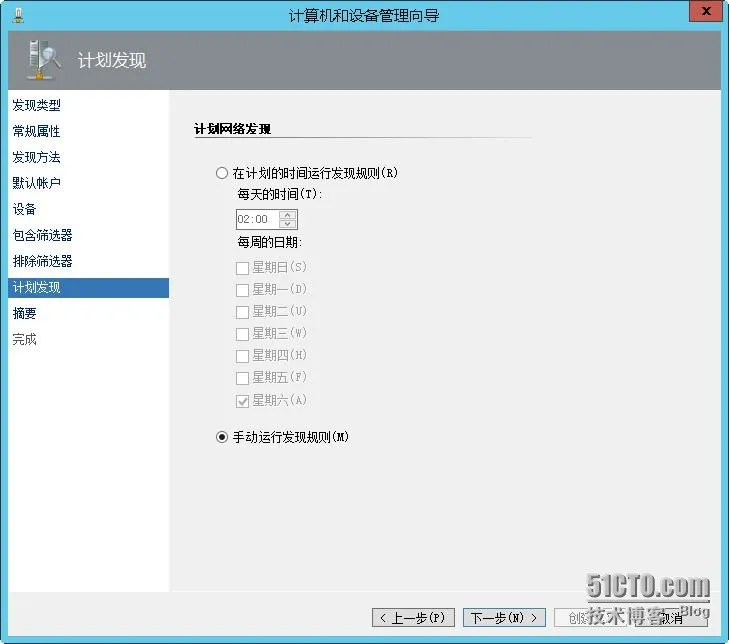
Task: Click the 02:00 time input field
Action: (x=258, y=219)
